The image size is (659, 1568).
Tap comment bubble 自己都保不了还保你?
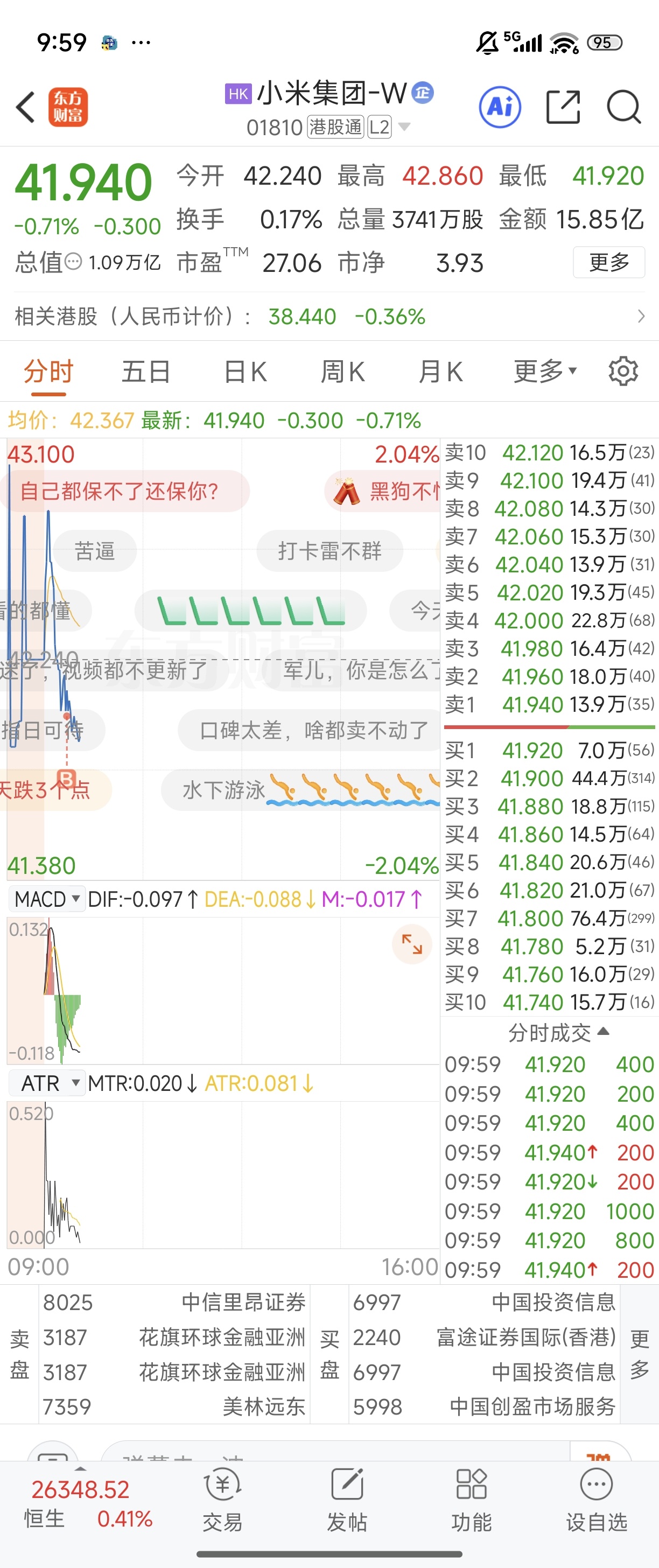coord(125,491)
